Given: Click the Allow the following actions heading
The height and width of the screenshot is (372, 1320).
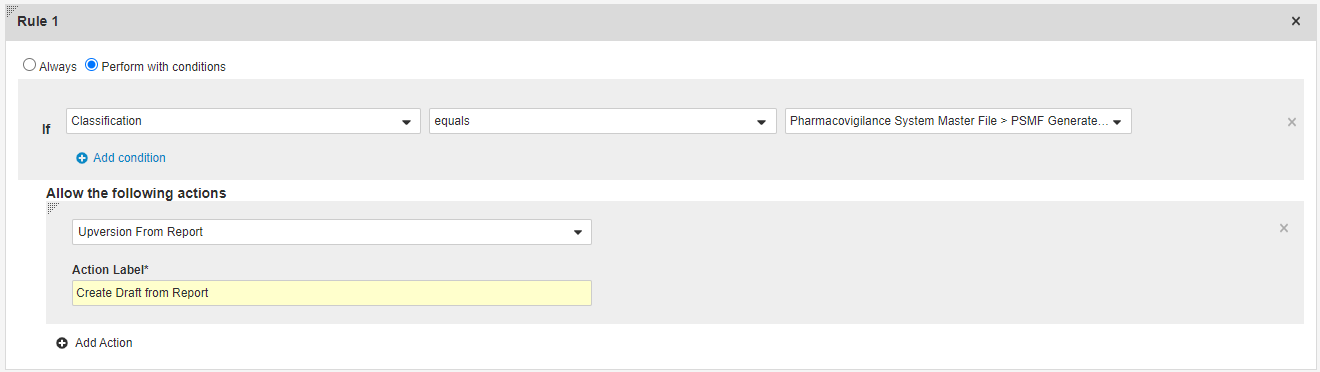Looking at the screenshot, I should (x=136, y=193).
